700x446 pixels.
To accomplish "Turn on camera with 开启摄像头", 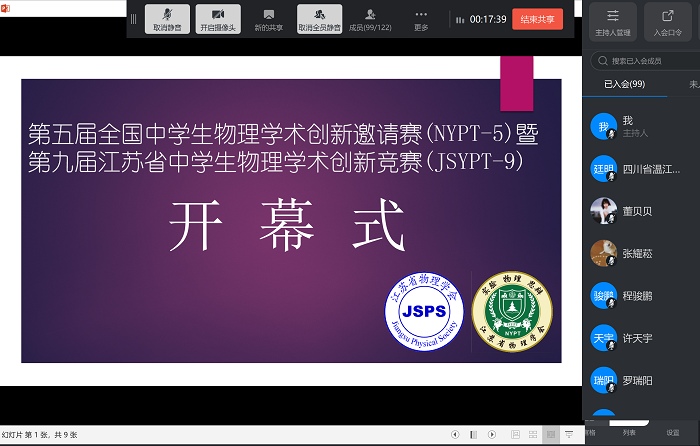I will tap(218, 19).
